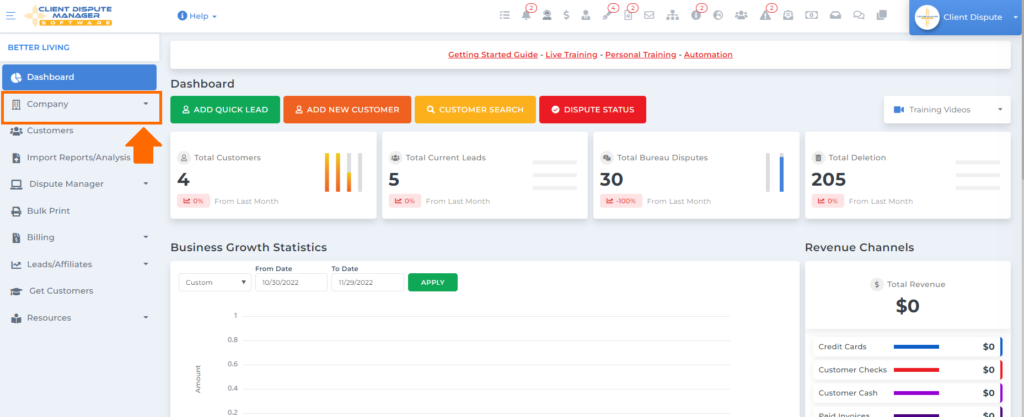The image size is (1024, 417).
Task: Toggle the hamburger sidebar menu icon
Action: 10,16
